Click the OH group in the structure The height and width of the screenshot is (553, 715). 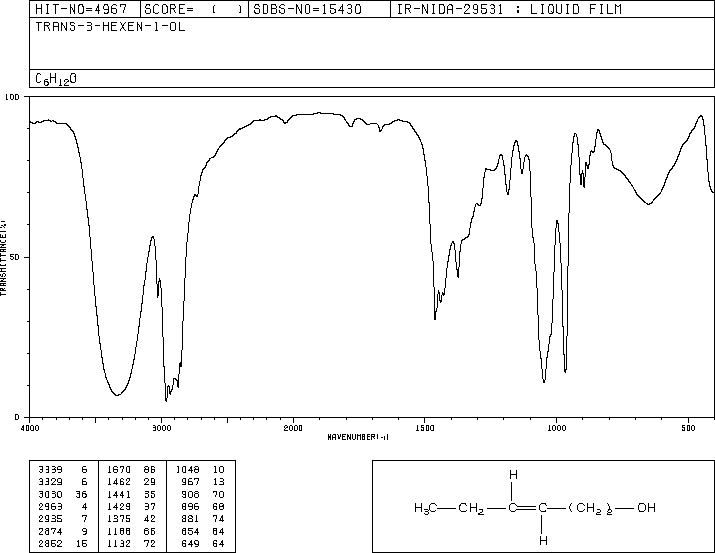click(x=646, y=507)
